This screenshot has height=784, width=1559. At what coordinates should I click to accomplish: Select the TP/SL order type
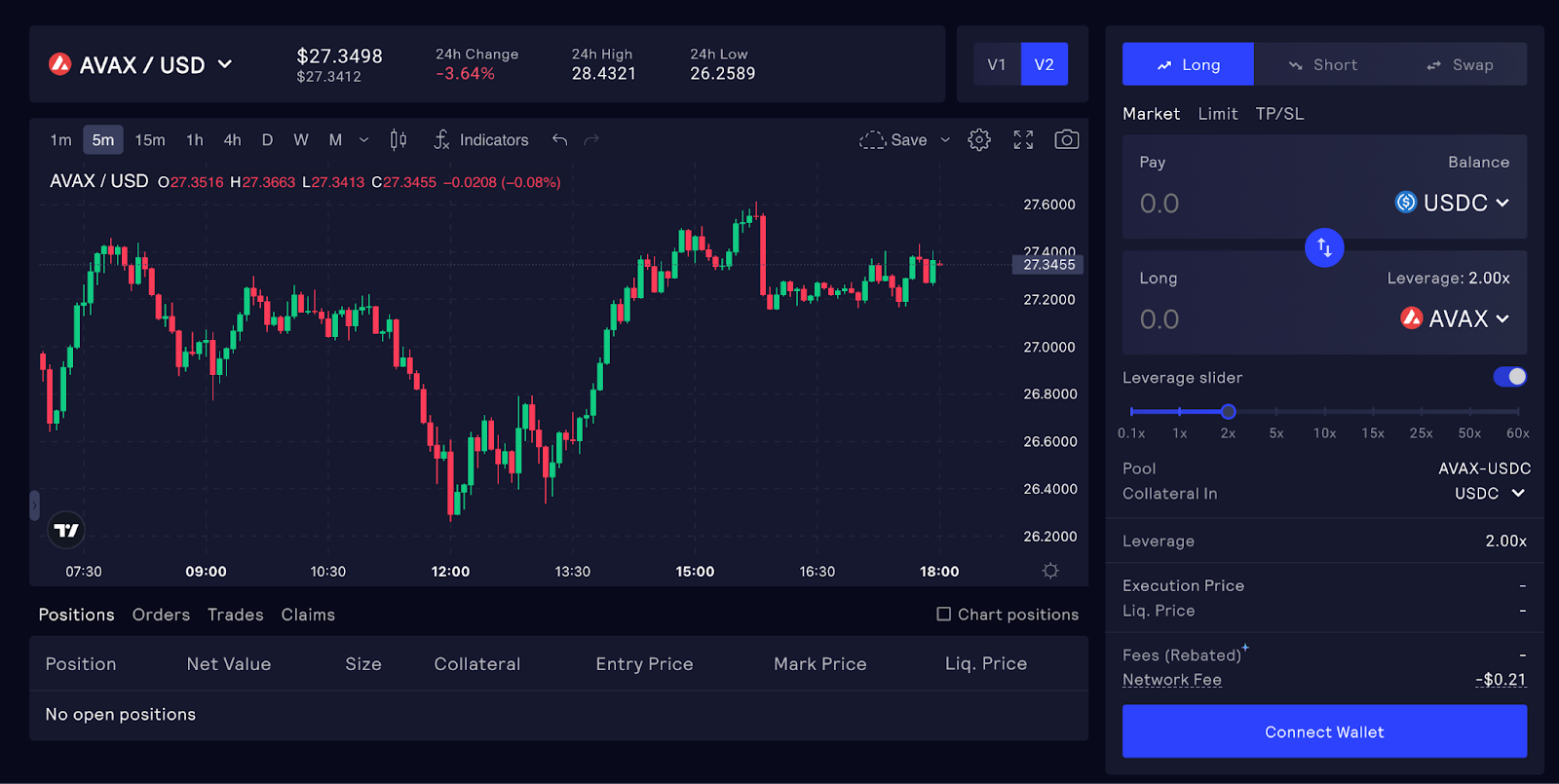[1279, 114]
